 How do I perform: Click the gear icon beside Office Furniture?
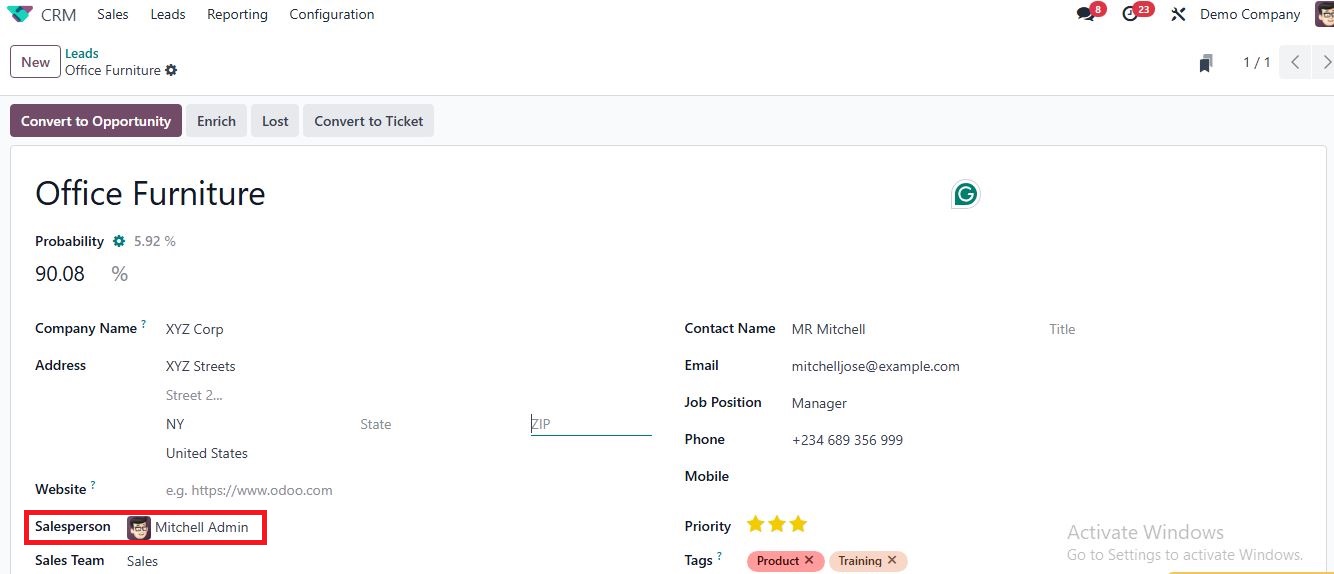(x=171, y=70)
